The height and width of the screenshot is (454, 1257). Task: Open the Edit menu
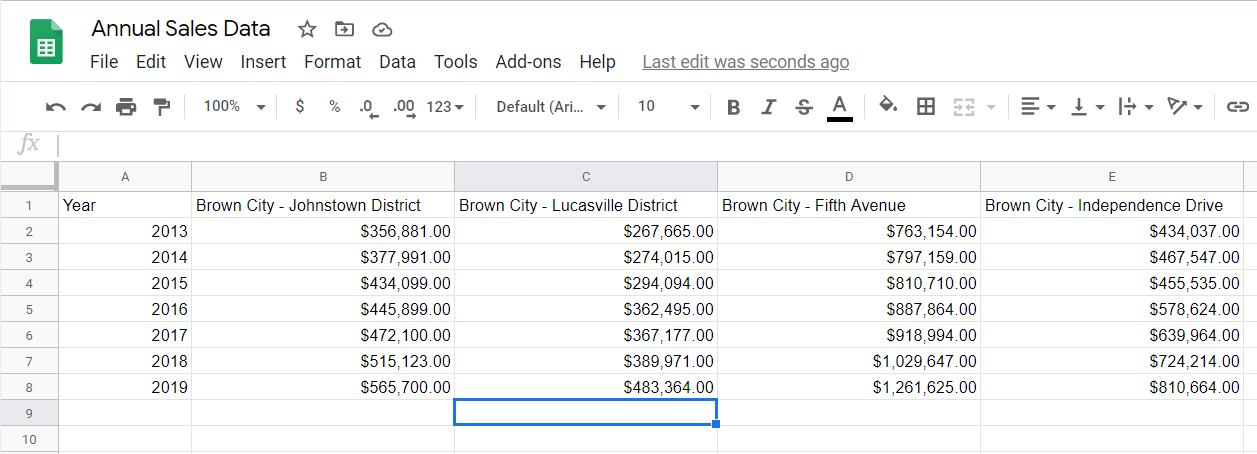tap(151, 62)
